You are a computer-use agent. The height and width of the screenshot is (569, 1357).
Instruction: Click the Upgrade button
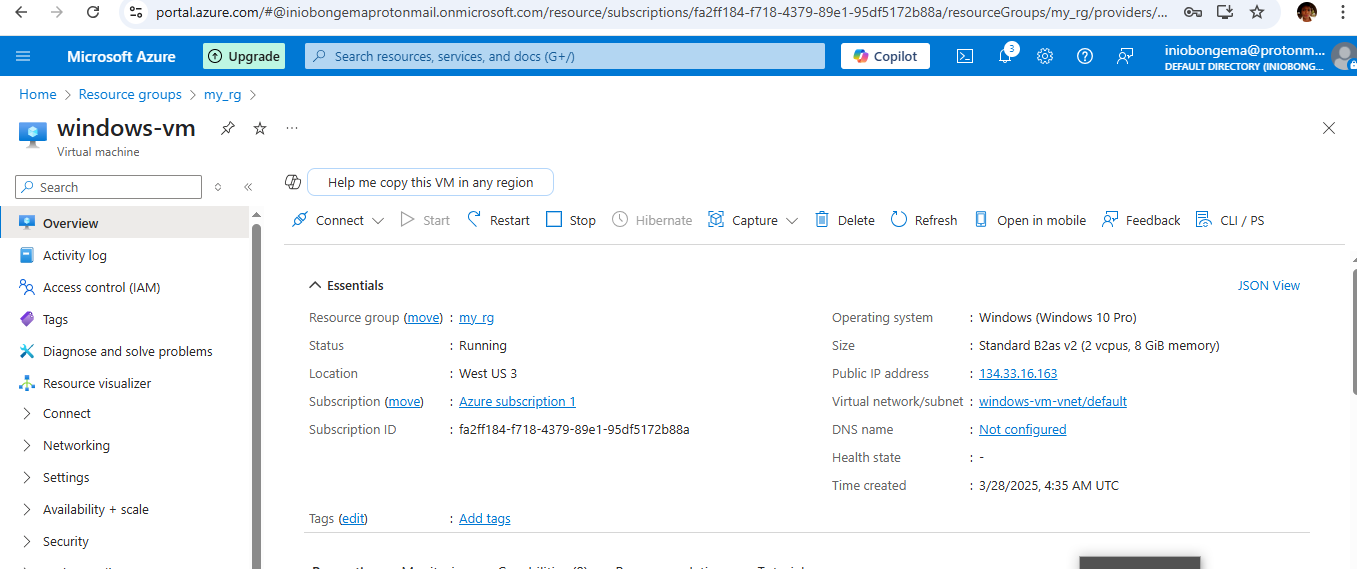click(x=244, y=56)
